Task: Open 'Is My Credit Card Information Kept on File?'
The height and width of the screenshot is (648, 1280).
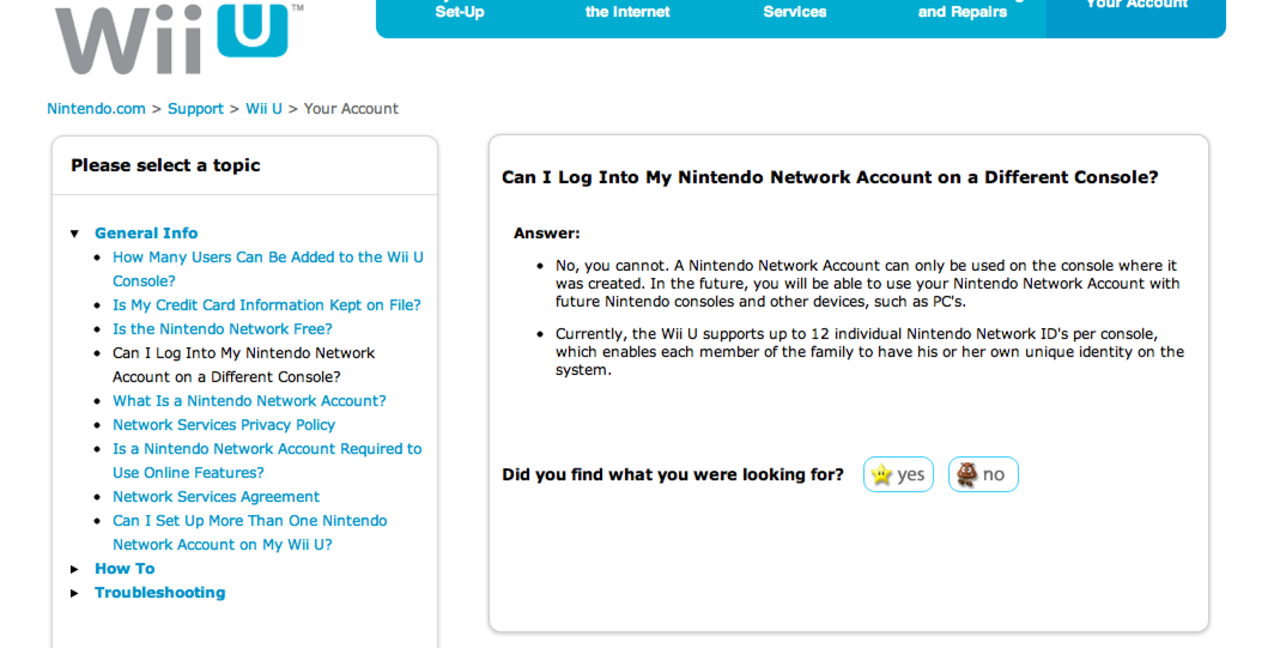Action: (x=266, y=305)
